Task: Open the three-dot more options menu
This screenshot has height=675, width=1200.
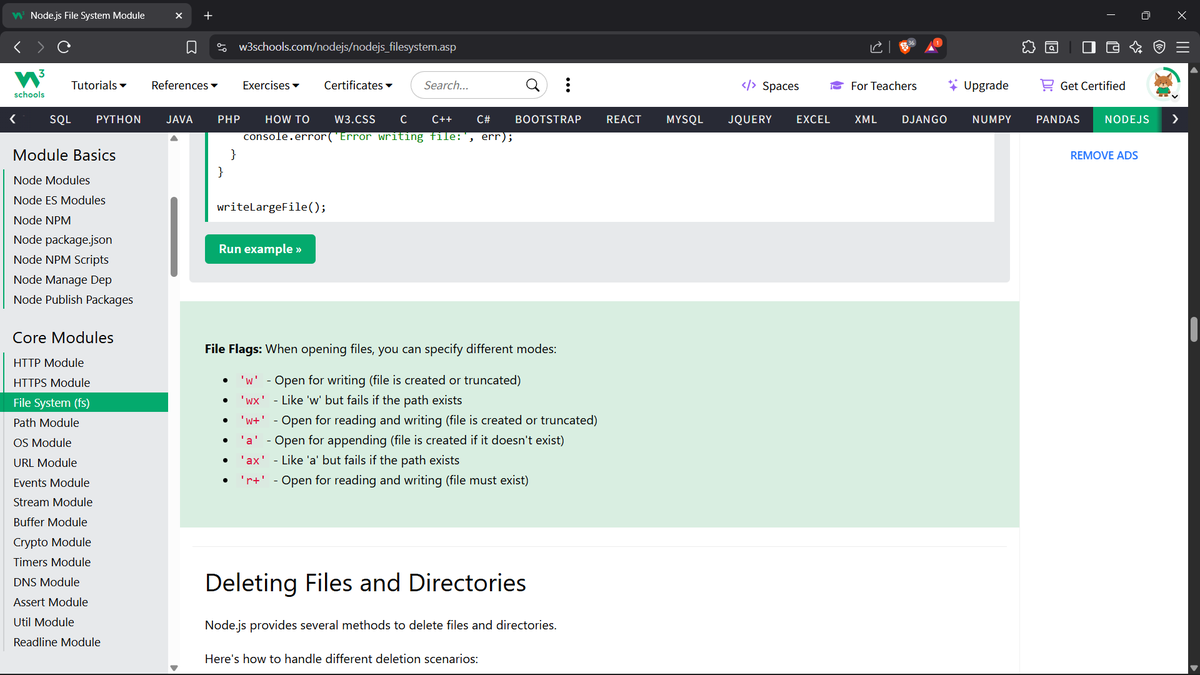Action: pyautogui.click(x=568, y=85)
